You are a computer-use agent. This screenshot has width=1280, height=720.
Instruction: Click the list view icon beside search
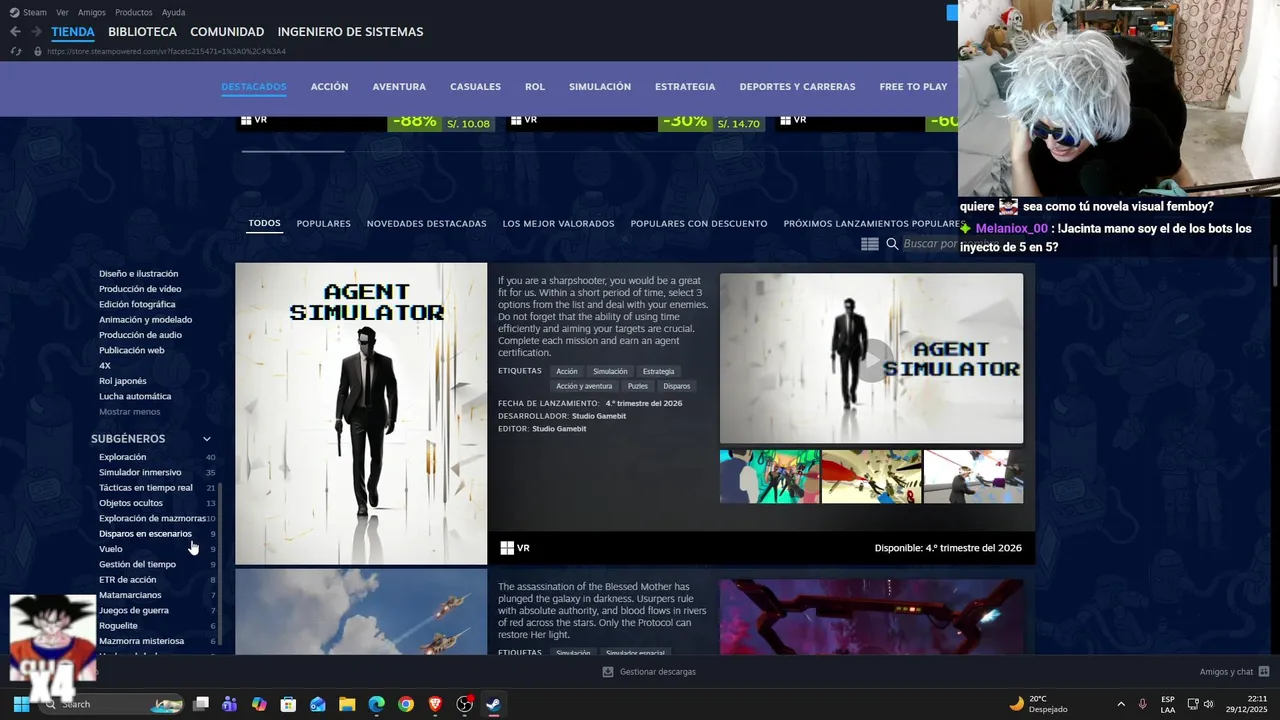coord(870,244)
